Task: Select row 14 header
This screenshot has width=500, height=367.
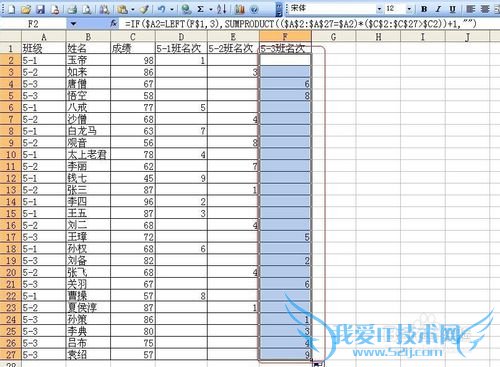Action: pyautogui.click(x=11, y=202)
